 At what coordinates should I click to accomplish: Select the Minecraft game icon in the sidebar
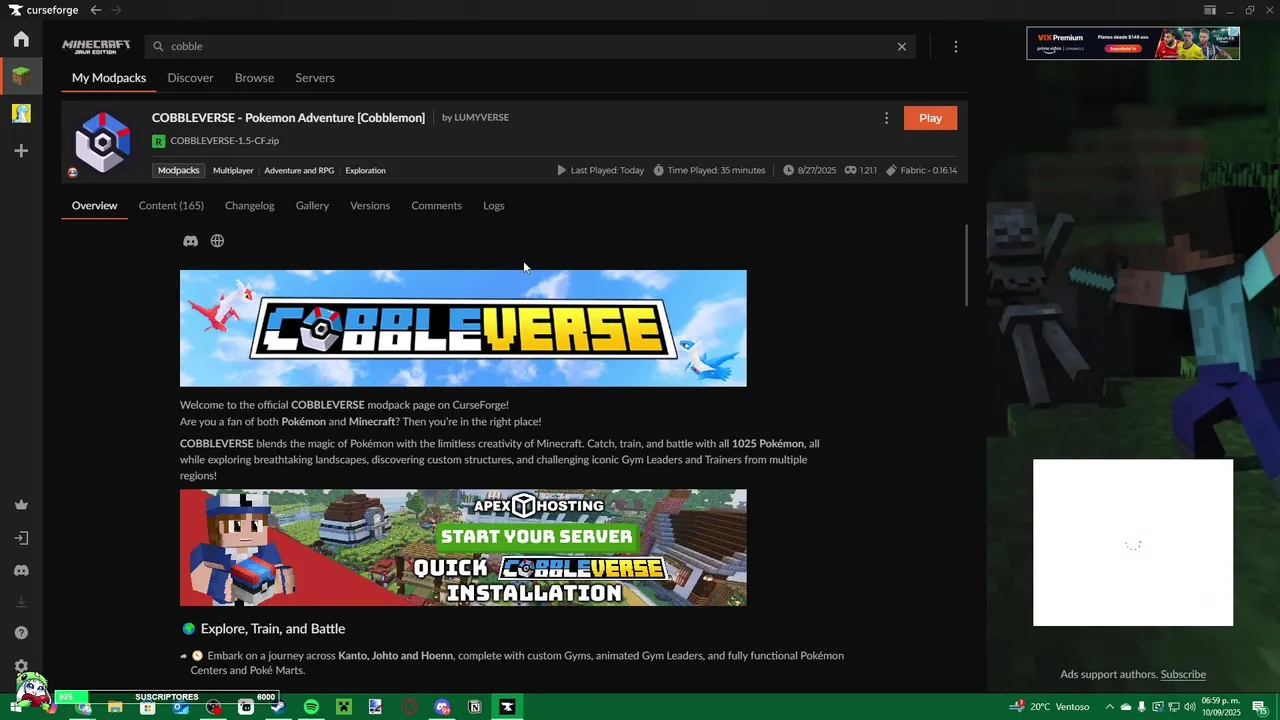(21, 76)
